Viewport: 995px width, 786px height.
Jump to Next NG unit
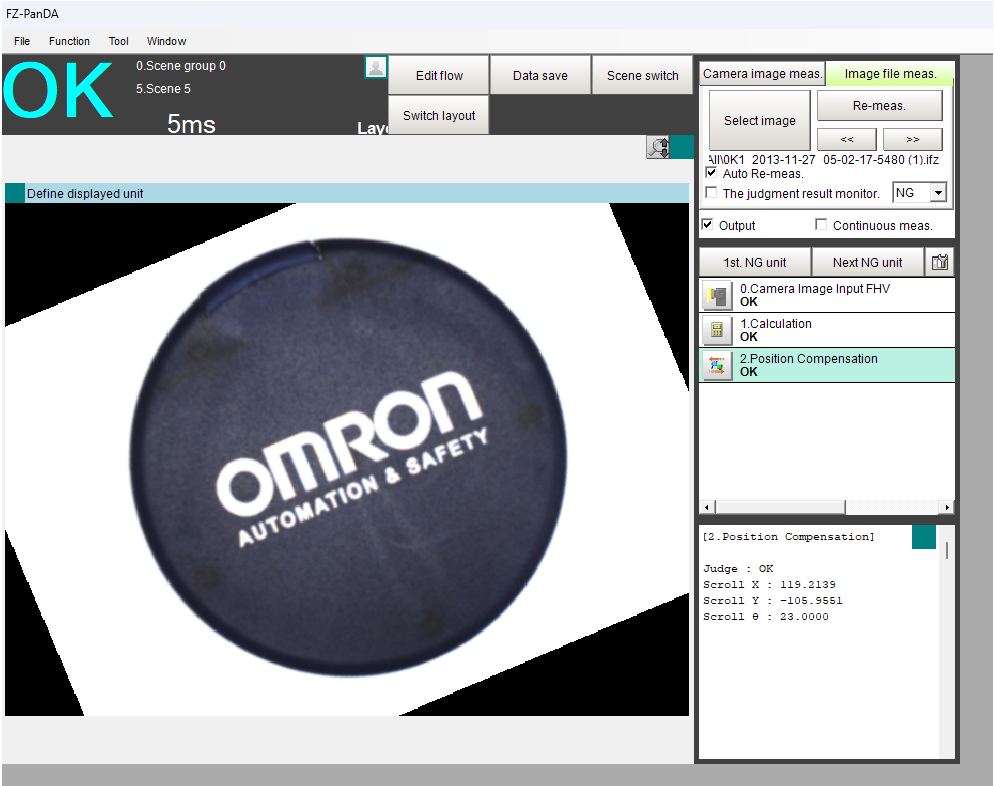tap(867, 263)
